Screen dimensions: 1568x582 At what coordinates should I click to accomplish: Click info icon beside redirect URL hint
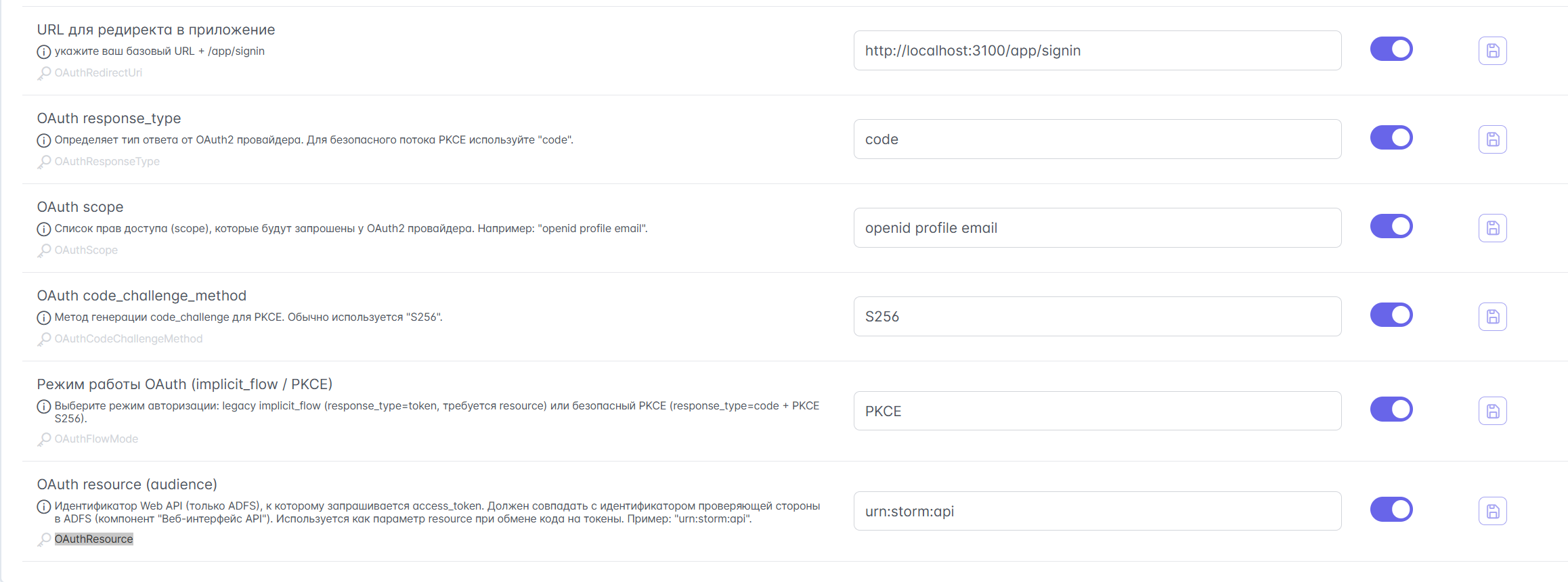44,51
